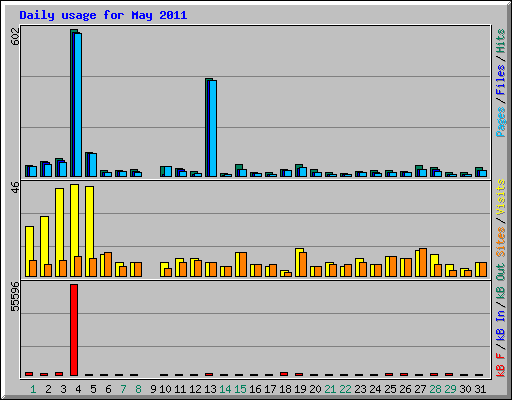Click the Hits legend label

point(500,41)
